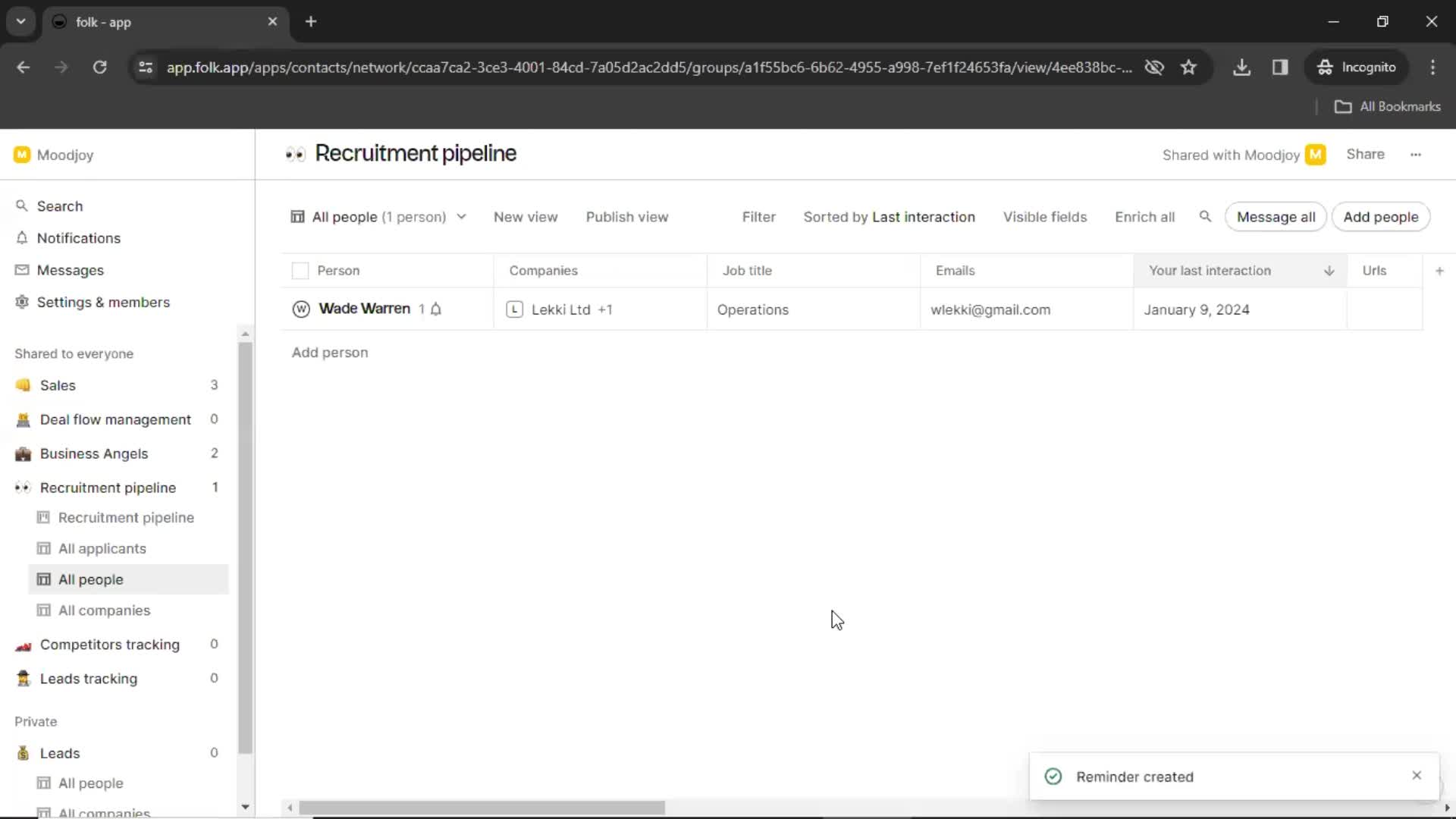Open the Visible fields menu

1044,217
